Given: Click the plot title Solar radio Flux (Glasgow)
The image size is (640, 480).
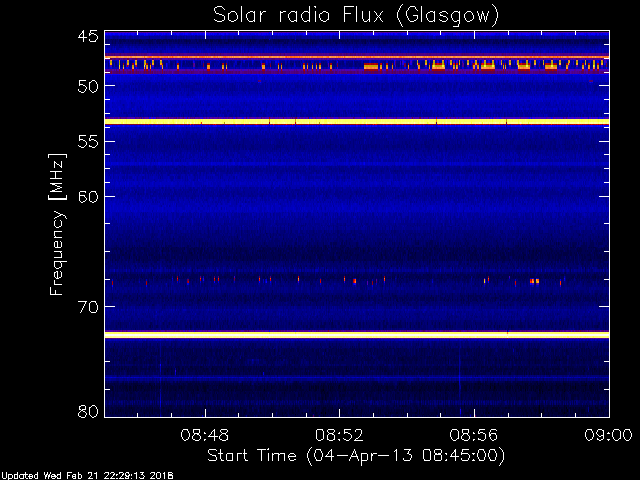Looking at the screenshot, I should pyautogui.click(x=356, y=16).
